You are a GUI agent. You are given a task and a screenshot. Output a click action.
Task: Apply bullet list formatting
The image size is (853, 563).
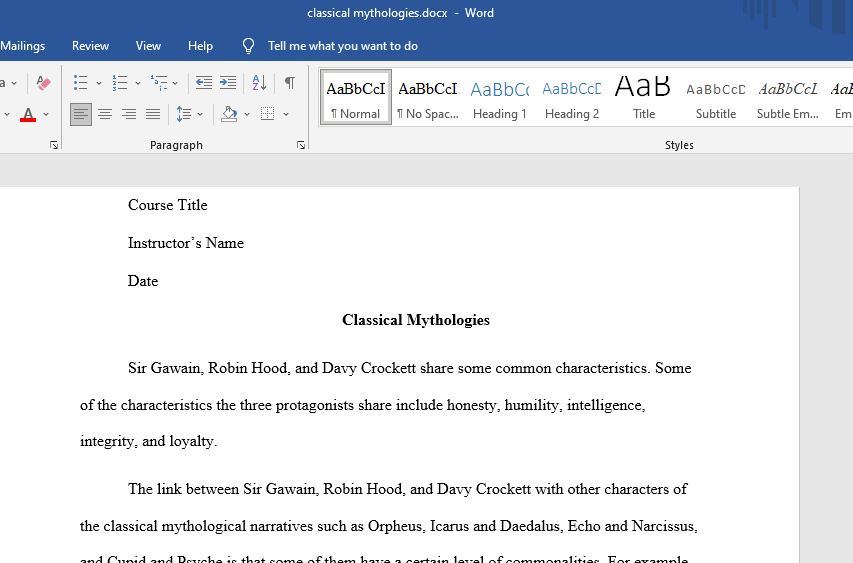tap(81, 83)
